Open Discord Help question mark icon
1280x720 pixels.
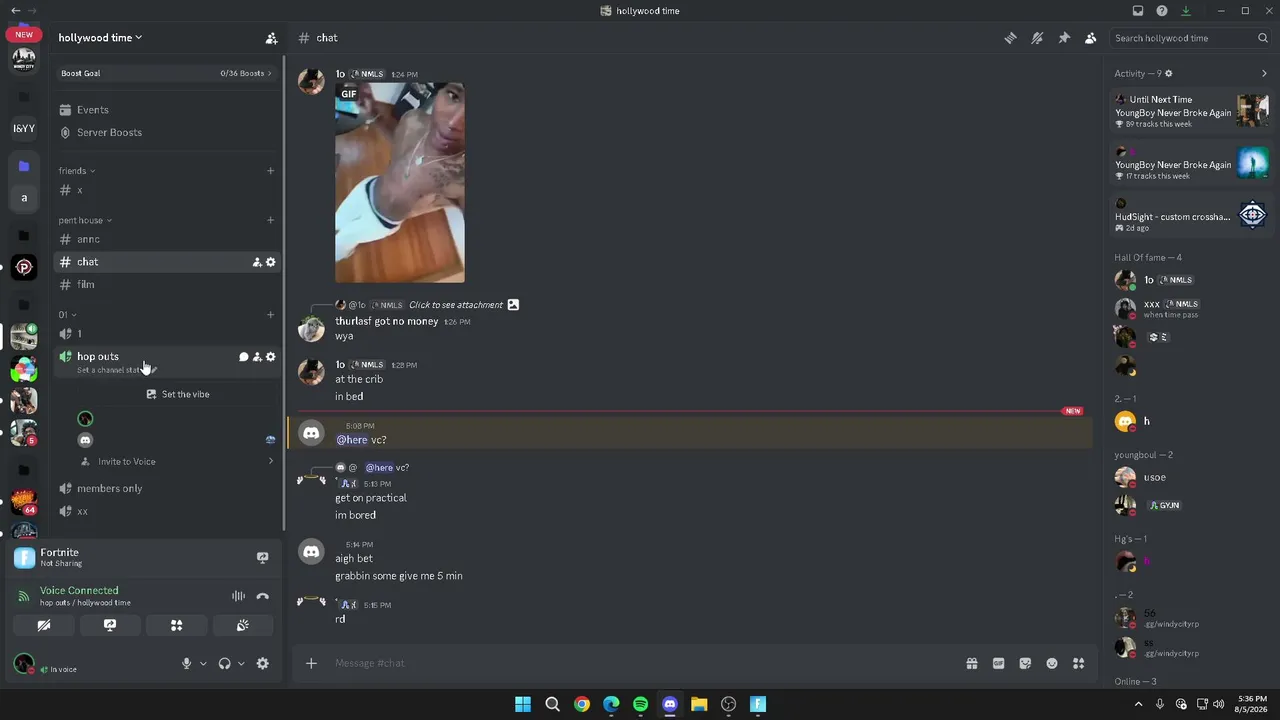[1162, 11]
